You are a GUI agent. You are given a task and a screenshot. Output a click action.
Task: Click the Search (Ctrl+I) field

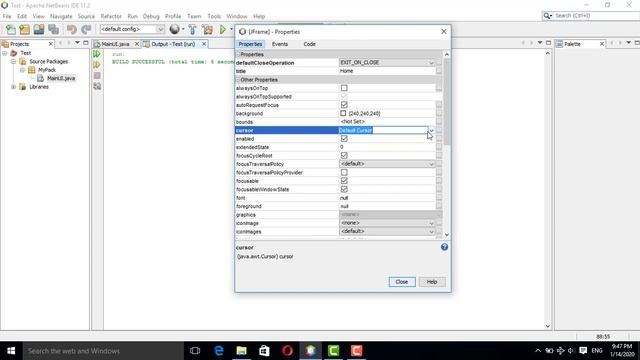pyautogui.click(x=596, y=16)
